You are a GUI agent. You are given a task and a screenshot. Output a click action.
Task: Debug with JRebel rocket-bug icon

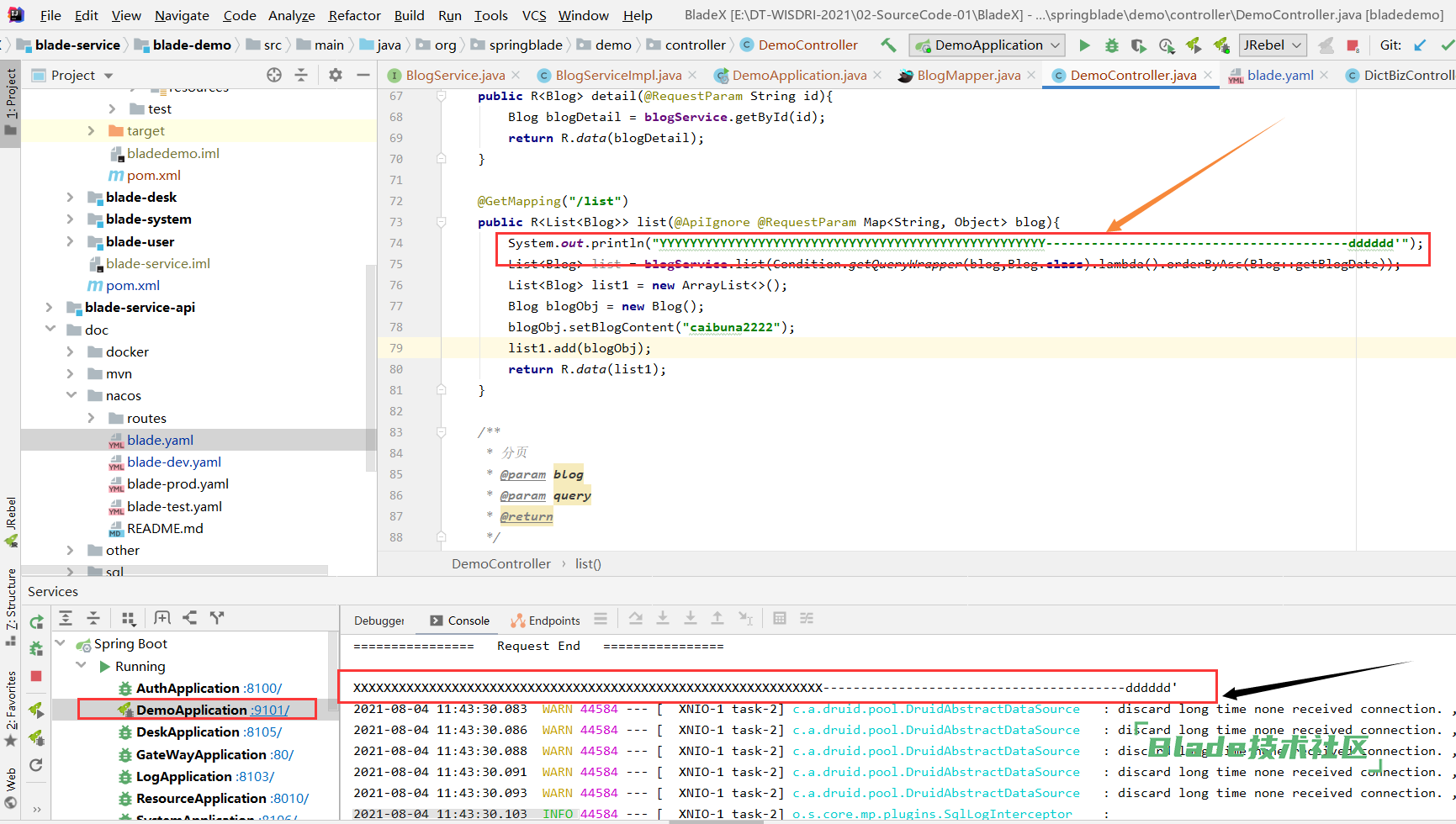click(1221, 45)
